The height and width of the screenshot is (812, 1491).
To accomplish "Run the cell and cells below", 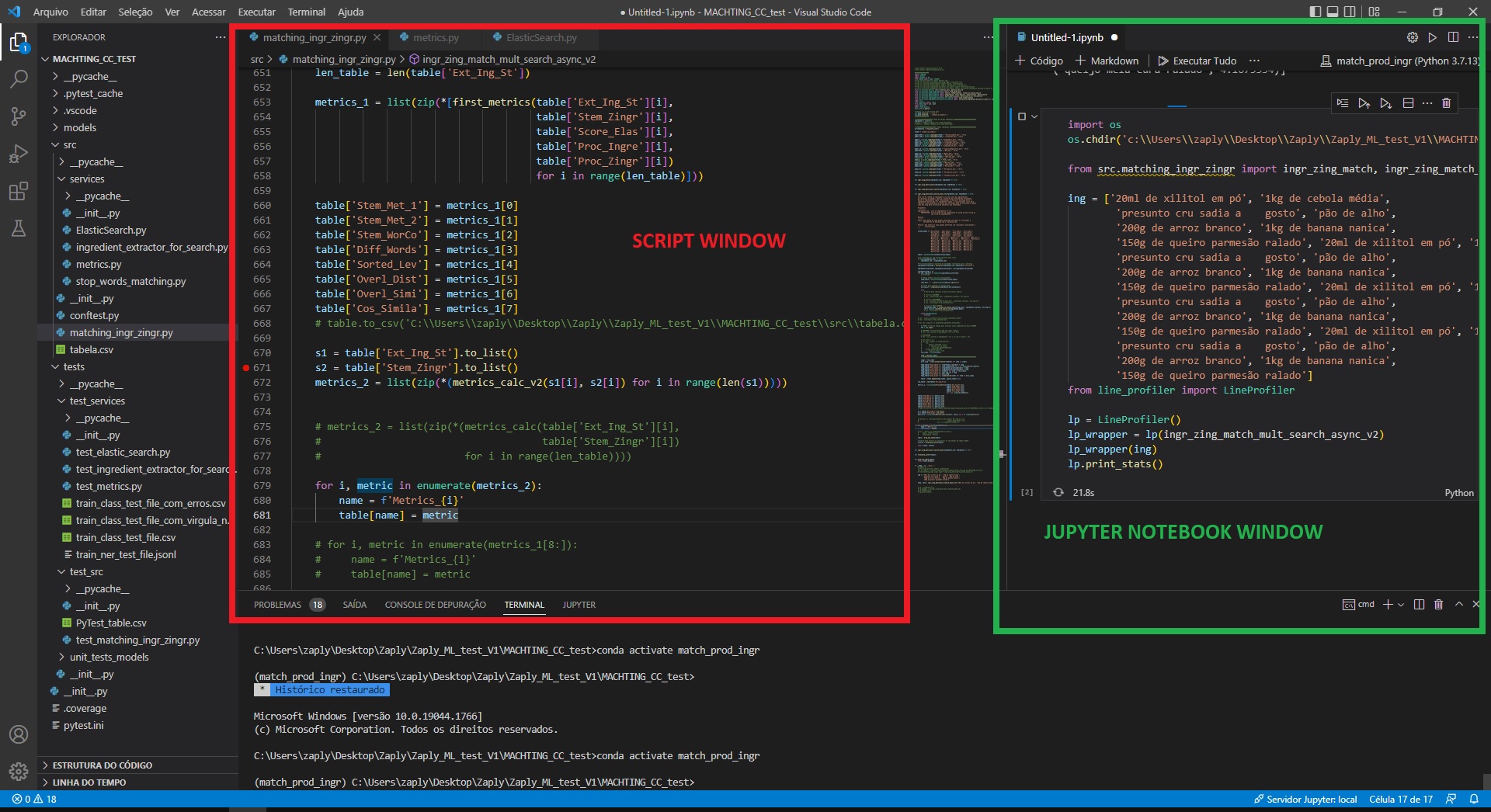I will point(1385,103).
